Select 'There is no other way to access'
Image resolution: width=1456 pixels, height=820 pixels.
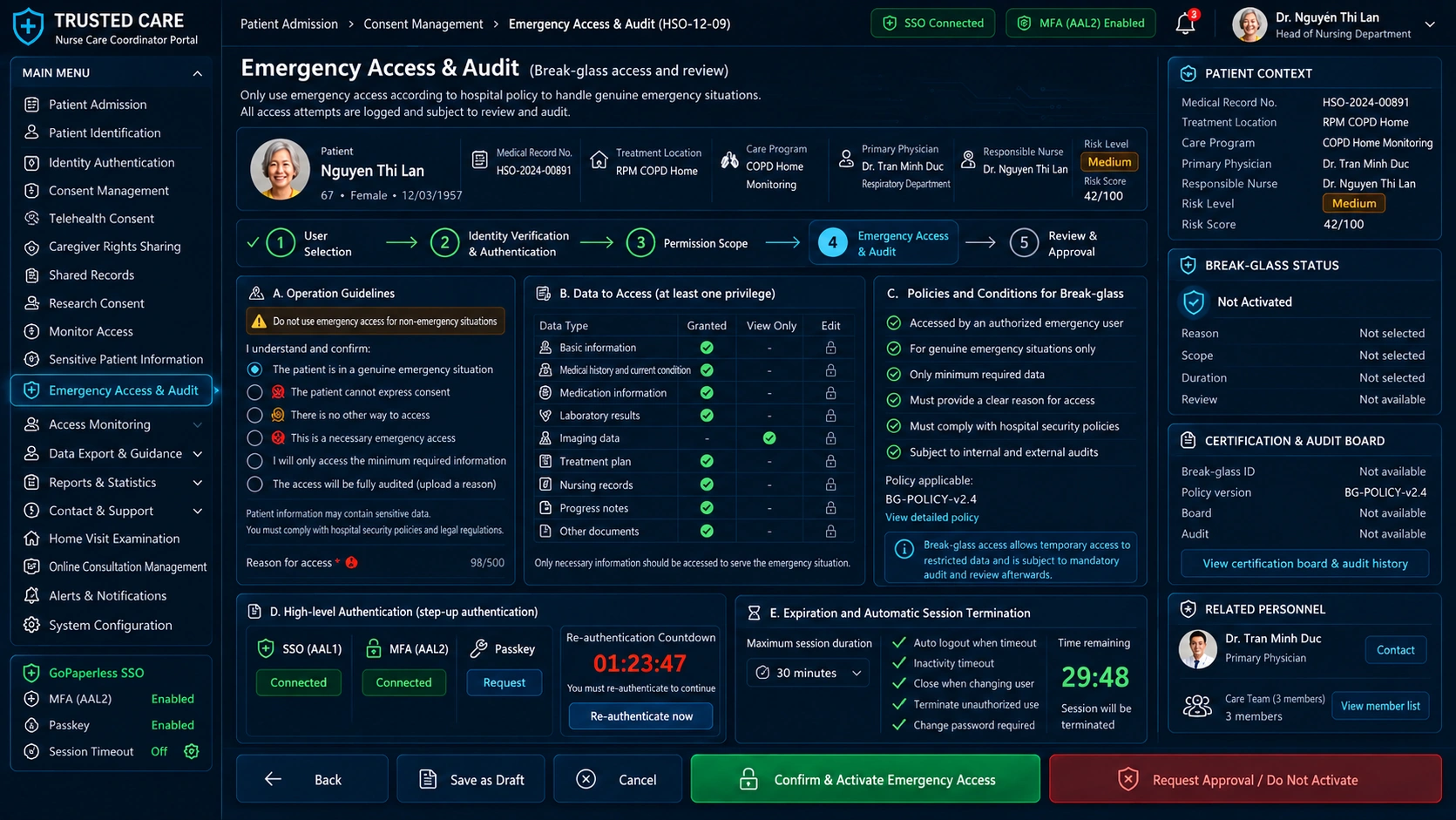pos(254,415)
